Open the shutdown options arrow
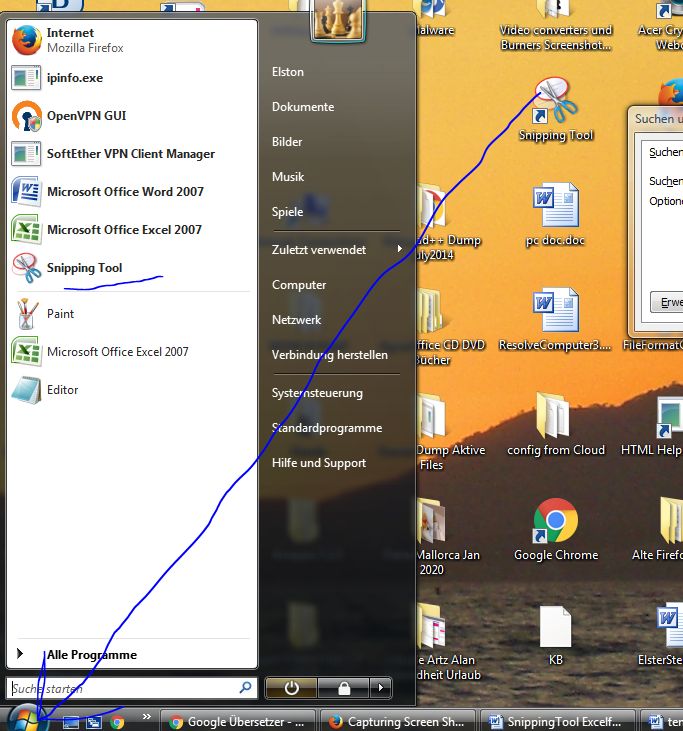The width and height of the screenshot is (683, 731). point(380,688)
